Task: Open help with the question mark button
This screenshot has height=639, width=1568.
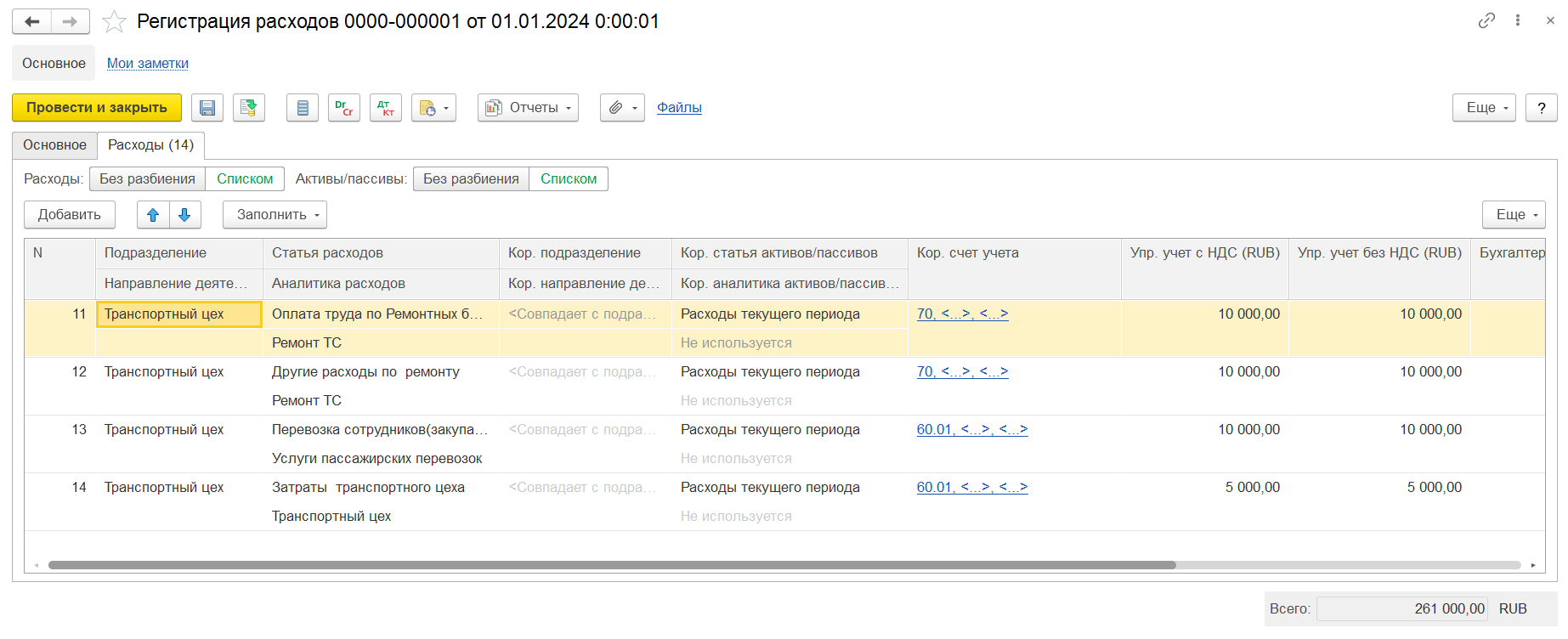Action: [x=1542, y=108]
